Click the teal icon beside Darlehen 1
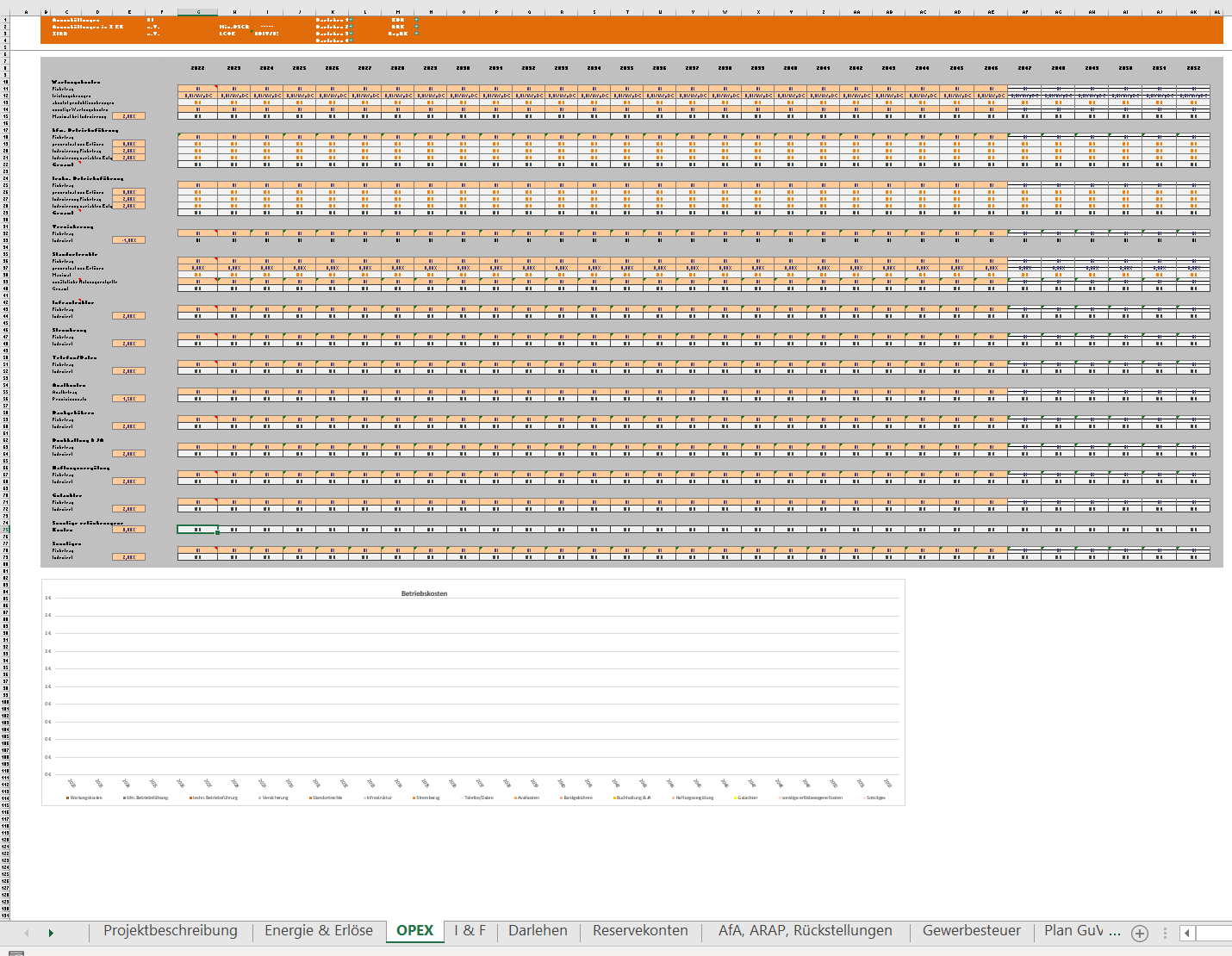 (350, 20)
